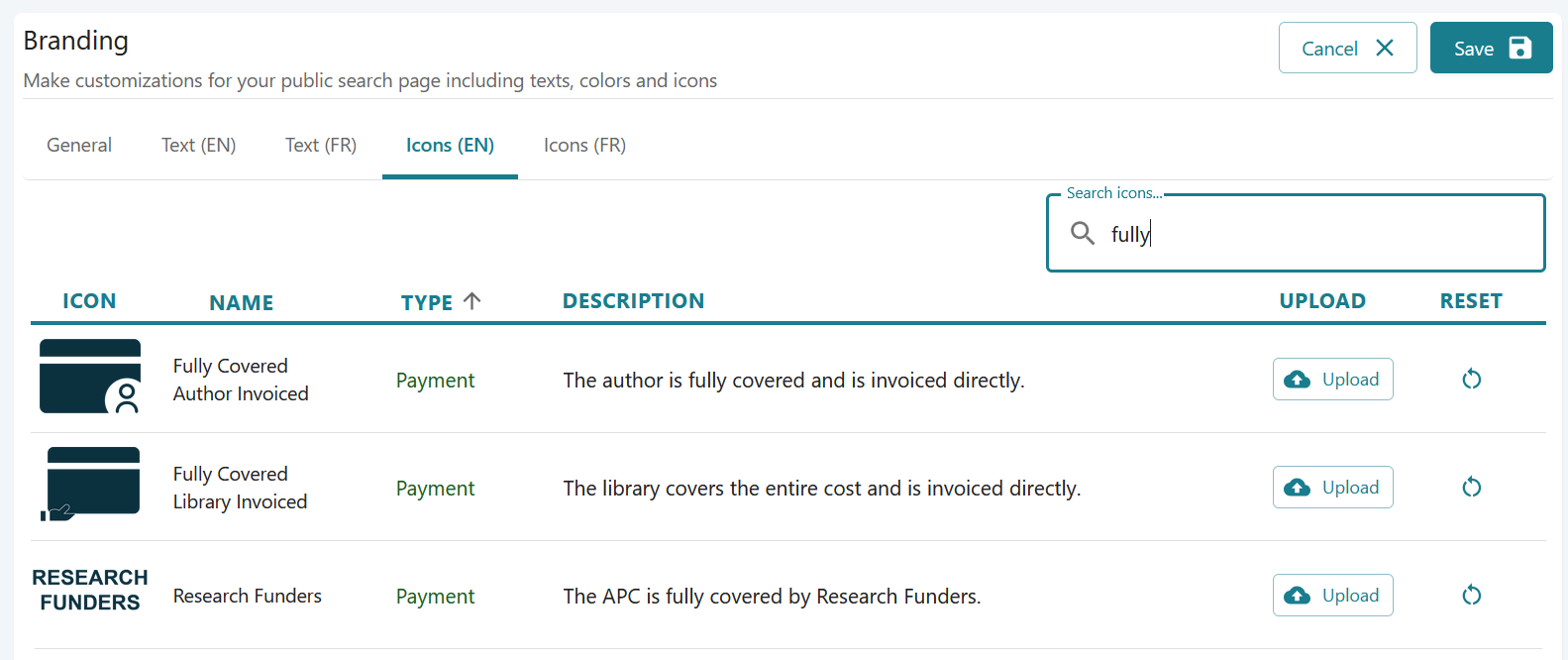
Task: Switch to the General tab
Action: click(78, 145)
